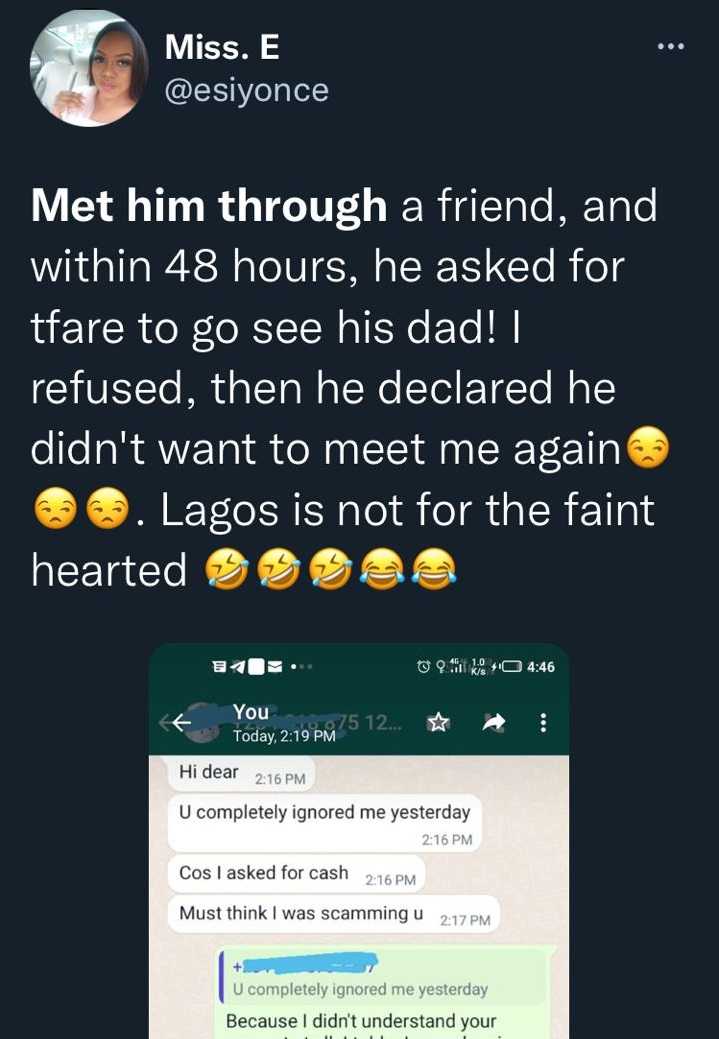Open the tweet's three-dot more options menu
Screen dimensions: 719x1039
click(670, 47)
